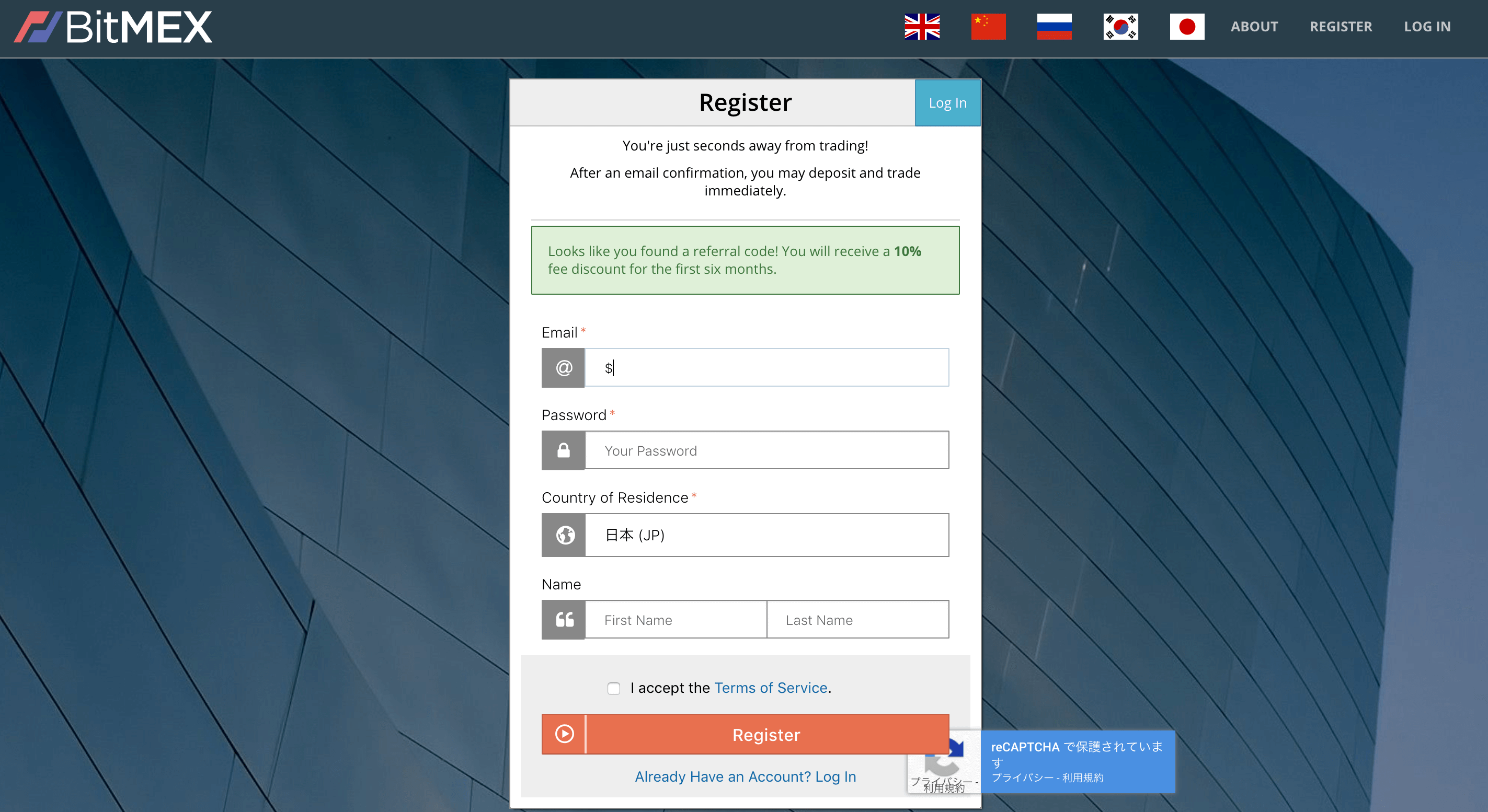
Task: Click the lock icon beside Password field
Action: [x=564, y=450]
